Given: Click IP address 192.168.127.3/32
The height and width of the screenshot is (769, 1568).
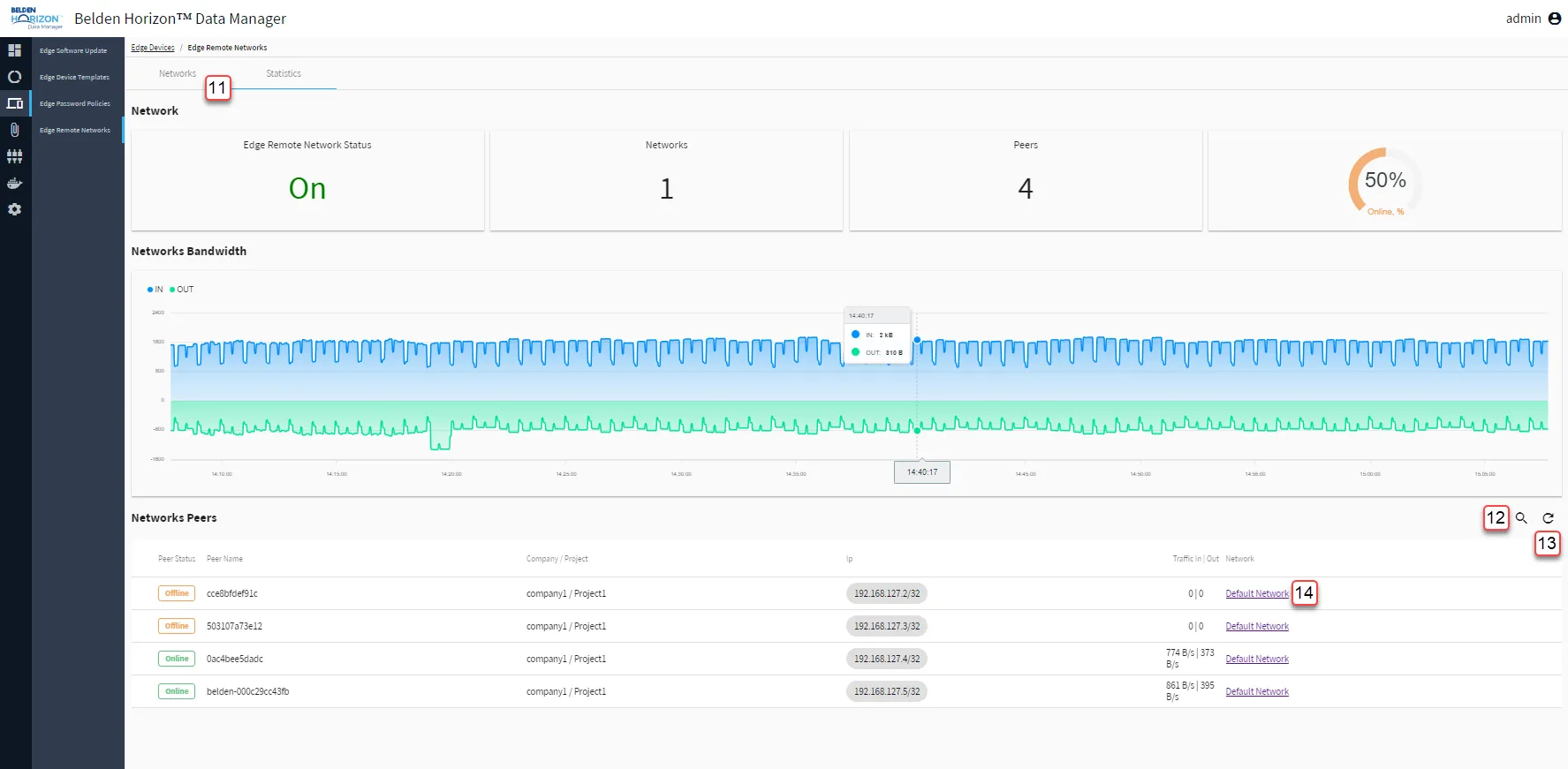Looking at the screenshot, I should [887, 627].
